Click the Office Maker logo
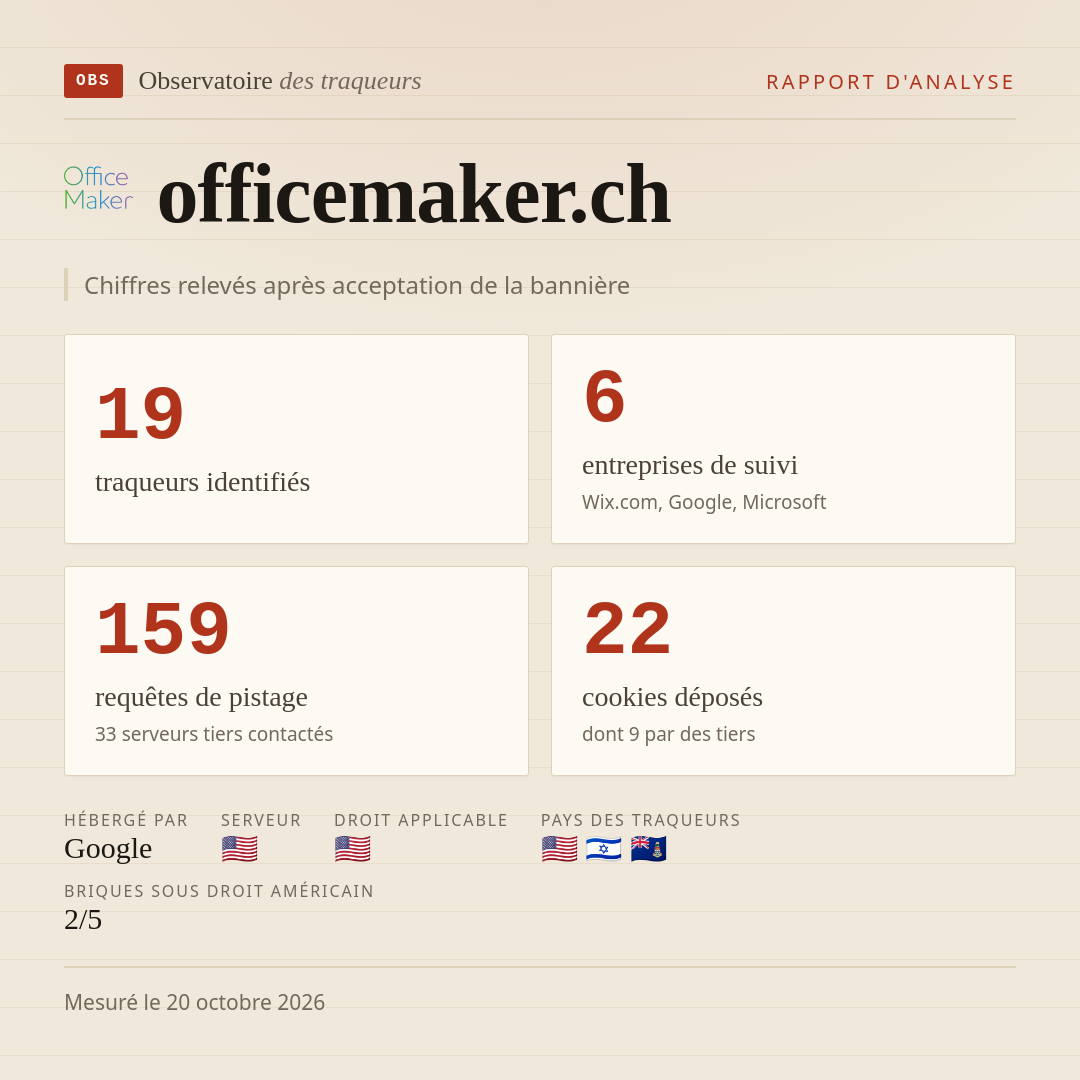Screen dimensions: 1080x1080 click(x=98, y=188)
